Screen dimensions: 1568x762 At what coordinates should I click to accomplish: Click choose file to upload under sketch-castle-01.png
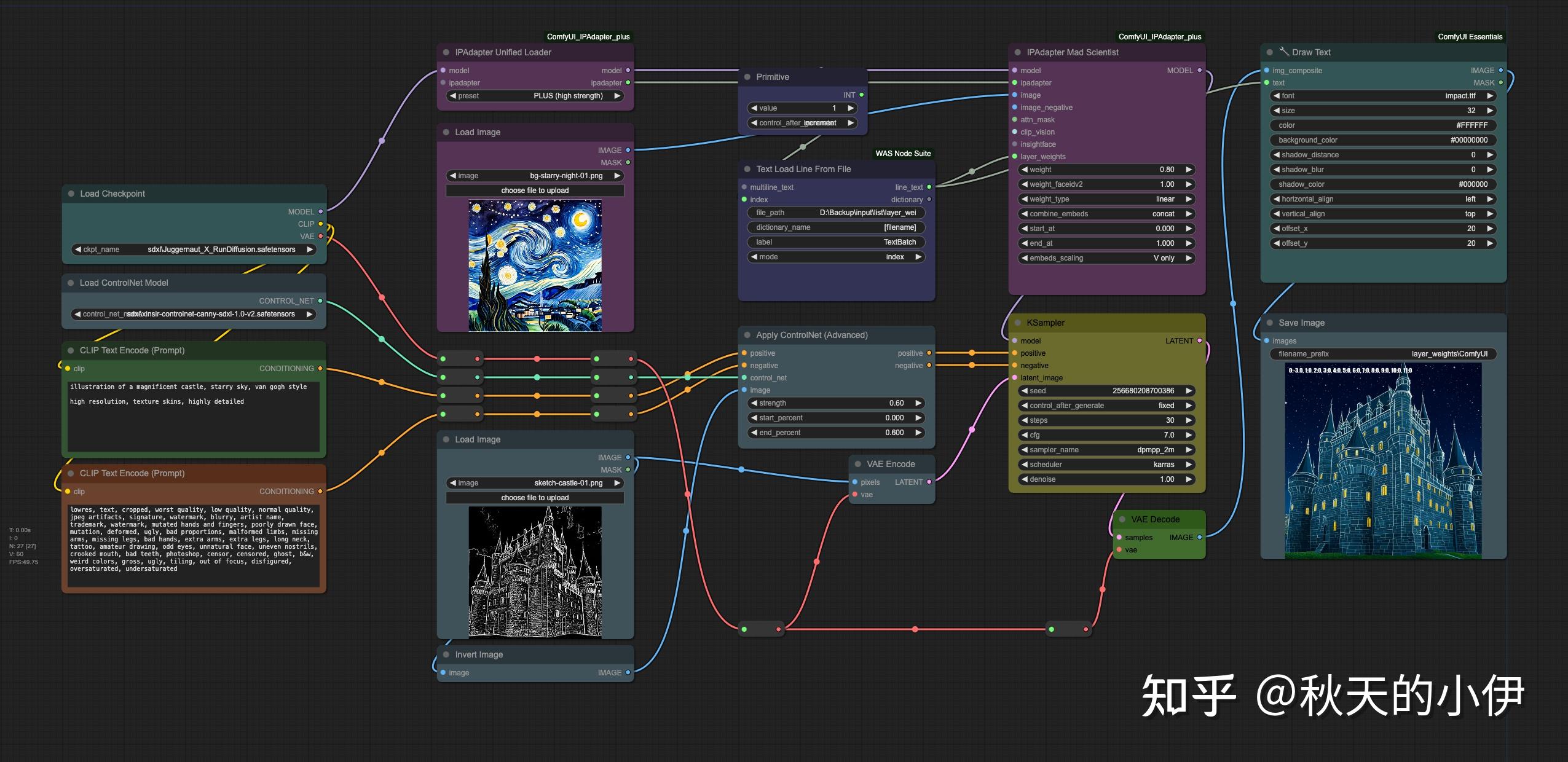pyautogui.click(x=535, y=498)
